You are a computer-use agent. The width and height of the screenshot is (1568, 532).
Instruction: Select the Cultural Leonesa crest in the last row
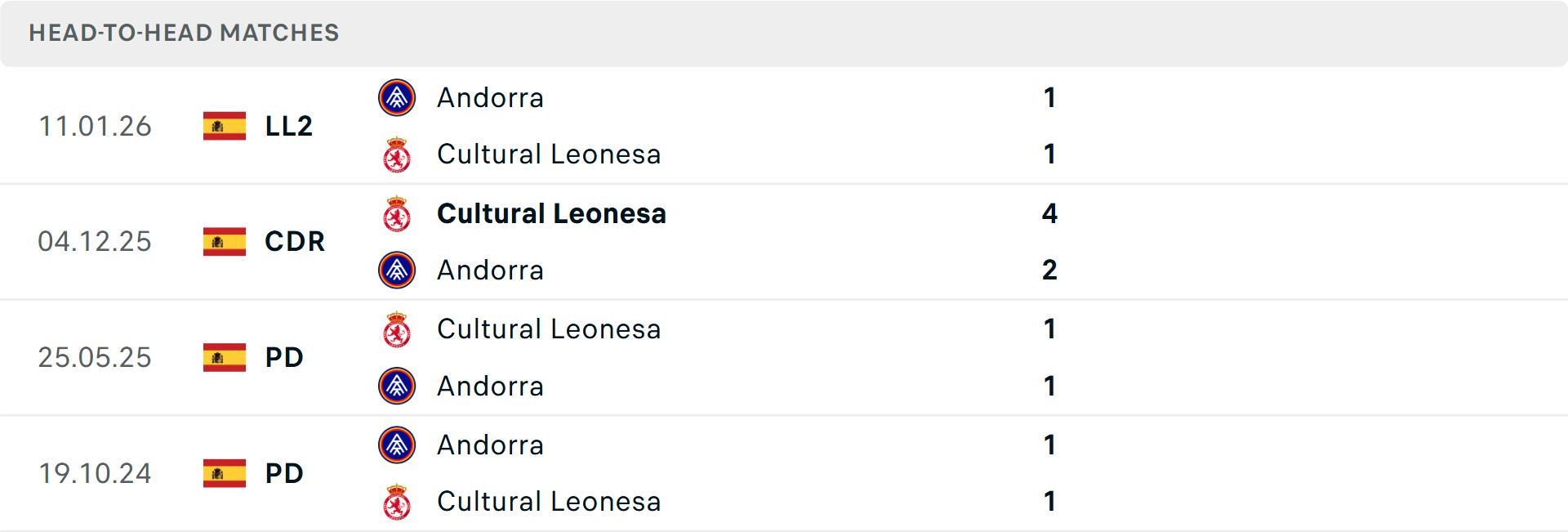(x=398, y=502)
